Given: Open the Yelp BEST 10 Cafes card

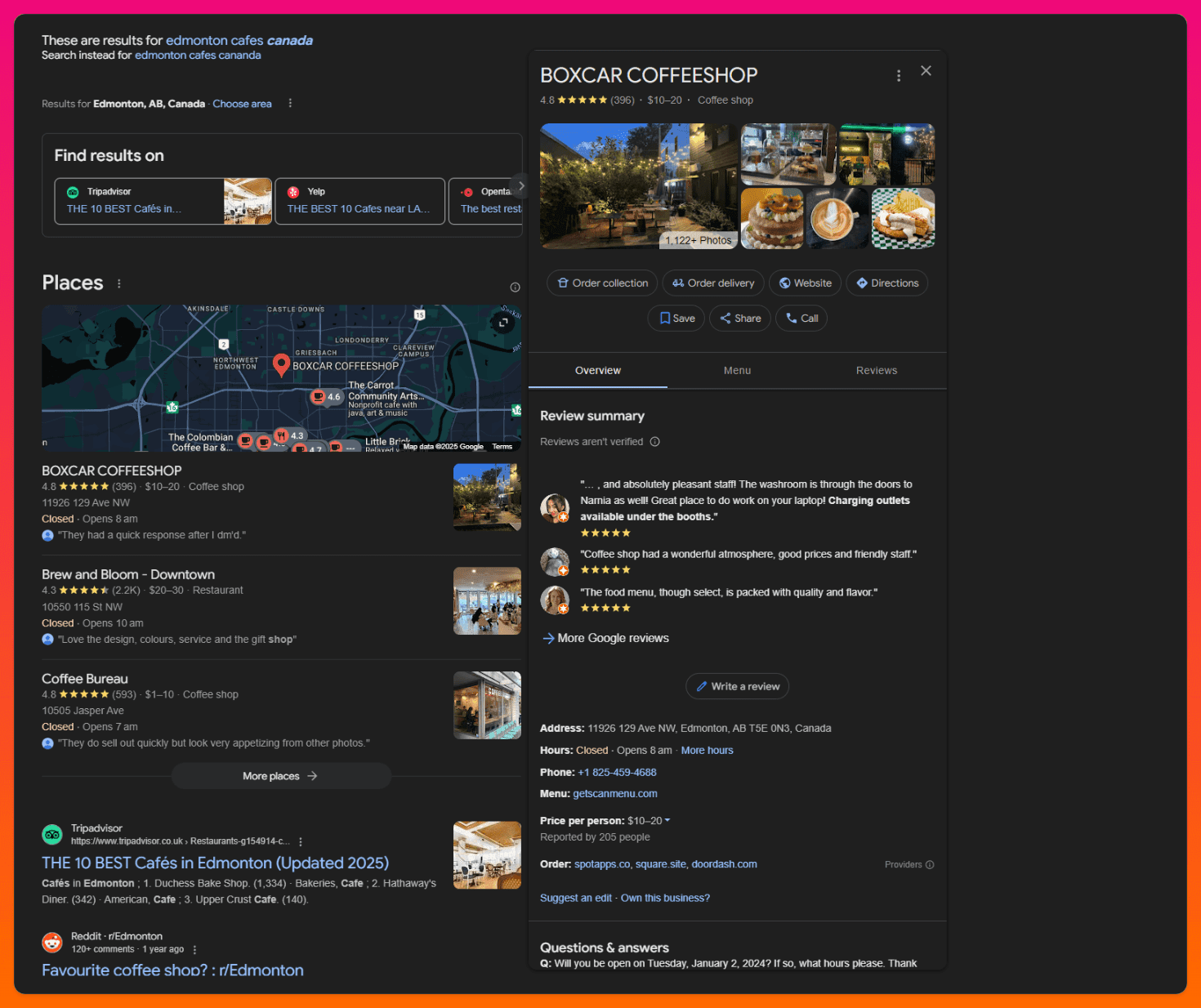Looking at the screenshot, I should click(360, 201).
